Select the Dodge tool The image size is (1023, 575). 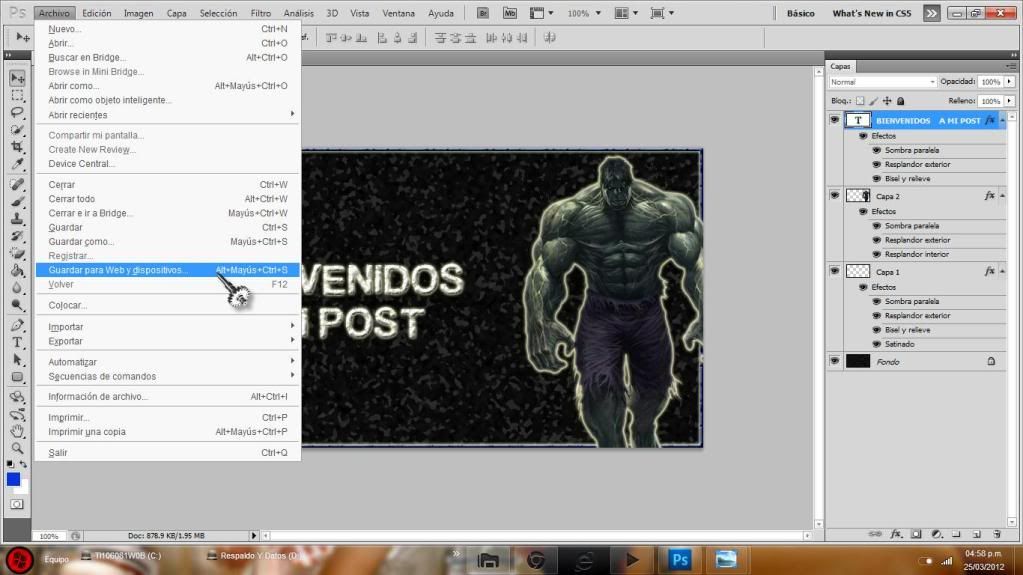17,305
